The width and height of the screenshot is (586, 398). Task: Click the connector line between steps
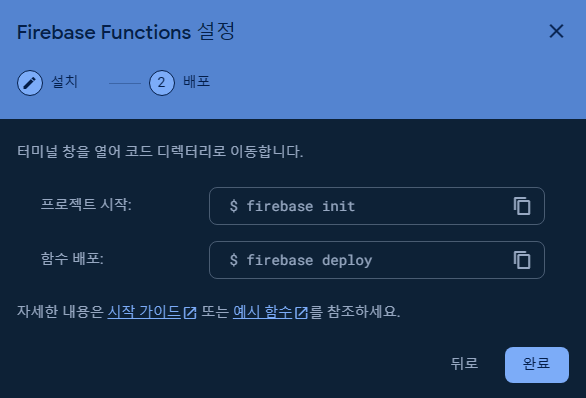(x=125, y=83)
